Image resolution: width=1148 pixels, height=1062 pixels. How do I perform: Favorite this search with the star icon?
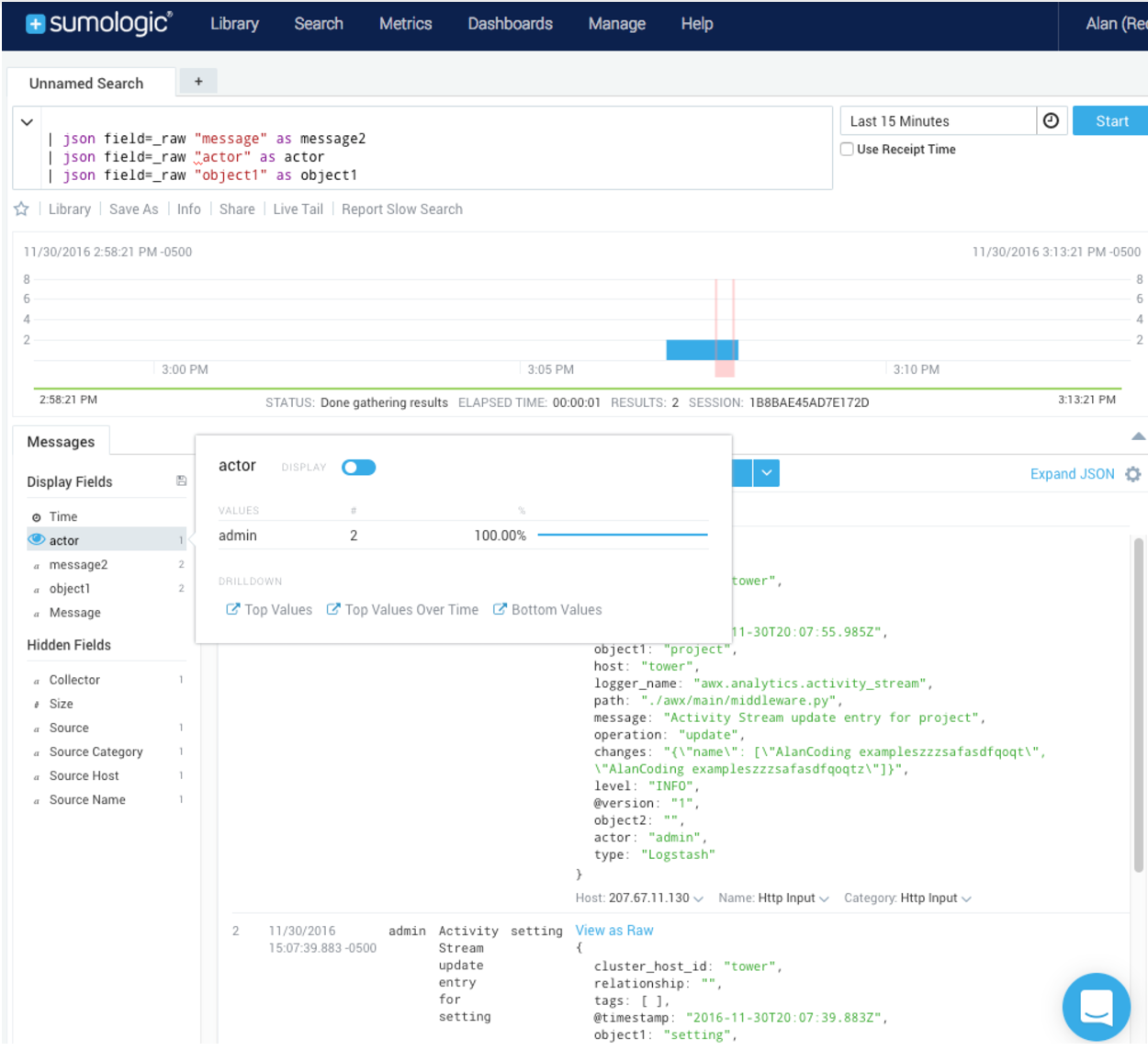(x=21, y=209)
